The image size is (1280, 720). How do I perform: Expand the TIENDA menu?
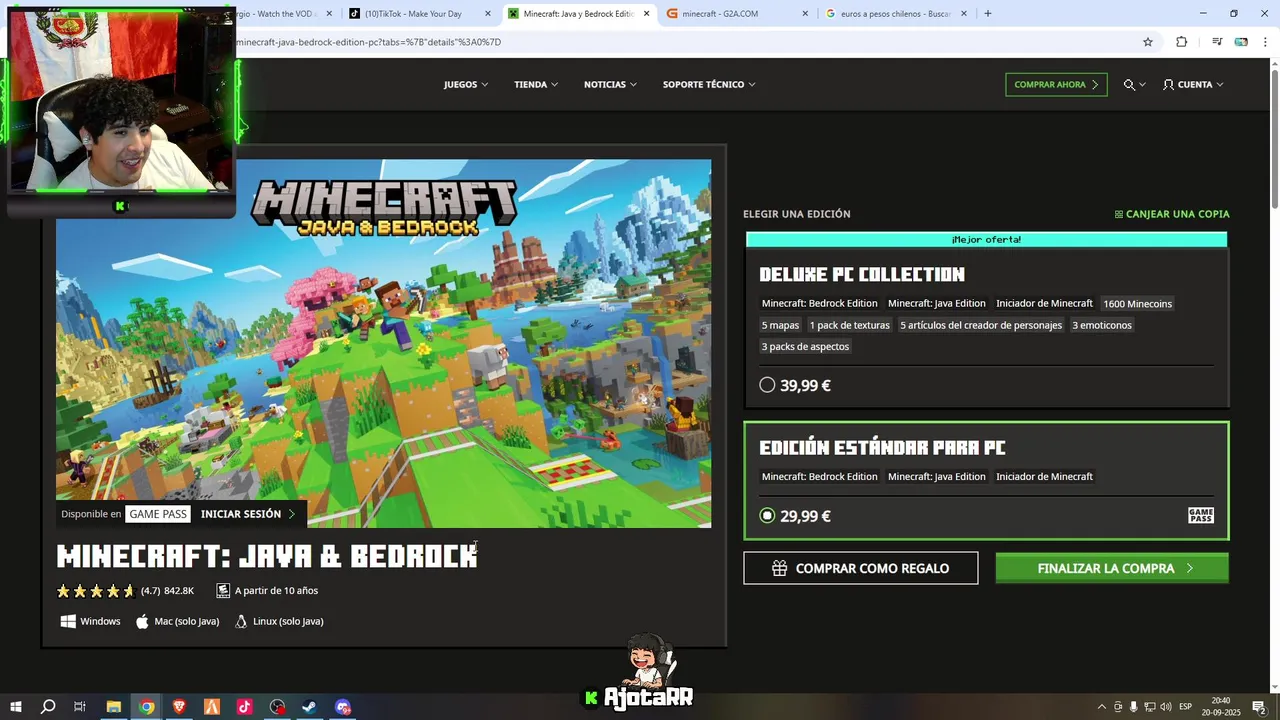point(536,85)
